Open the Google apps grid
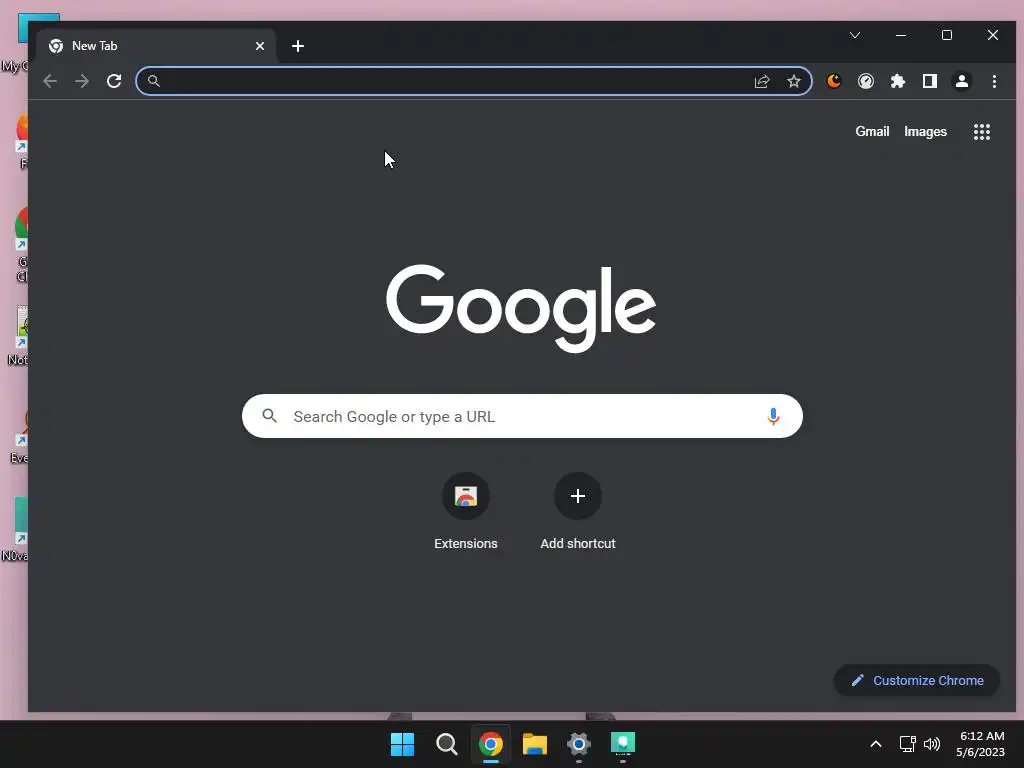 click(x=982, y=132)
